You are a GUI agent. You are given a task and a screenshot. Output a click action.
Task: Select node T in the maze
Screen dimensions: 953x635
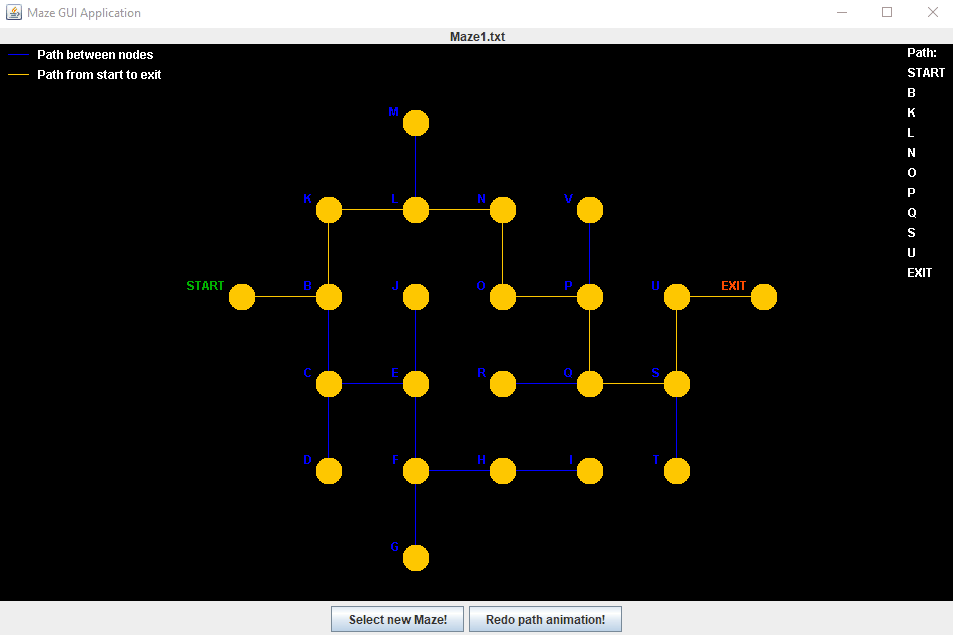677,471
